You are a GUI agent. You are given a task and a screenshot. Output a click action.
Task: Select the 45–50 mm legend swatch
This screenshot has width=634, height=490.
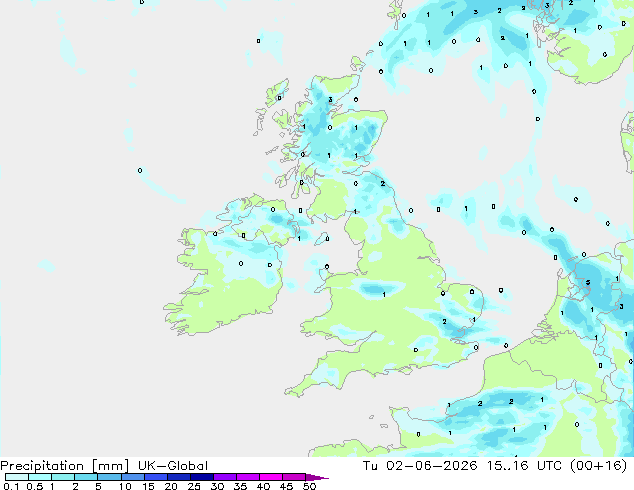(x=294, y=477)
